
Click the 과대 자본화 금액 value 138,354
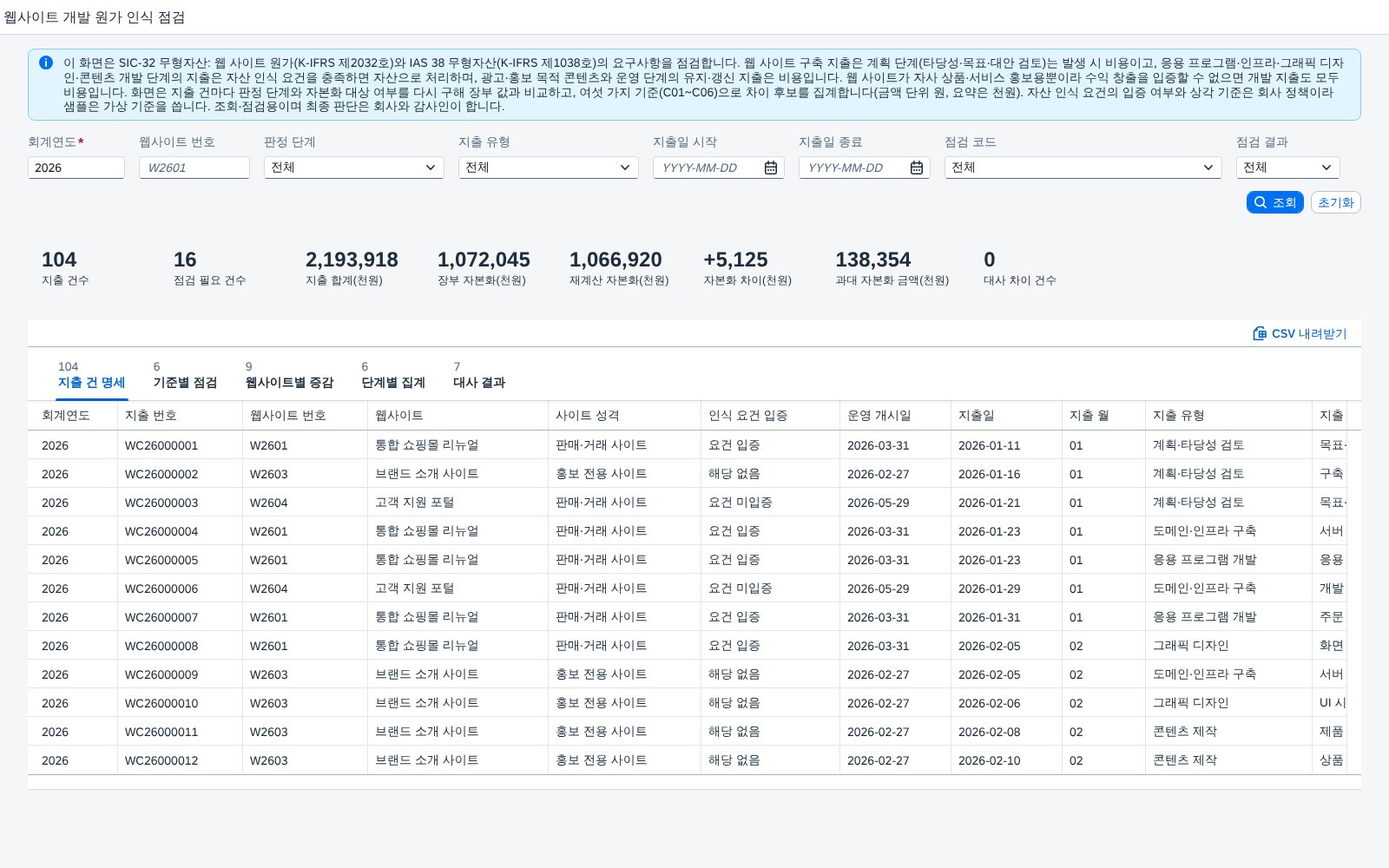point(873,260)
